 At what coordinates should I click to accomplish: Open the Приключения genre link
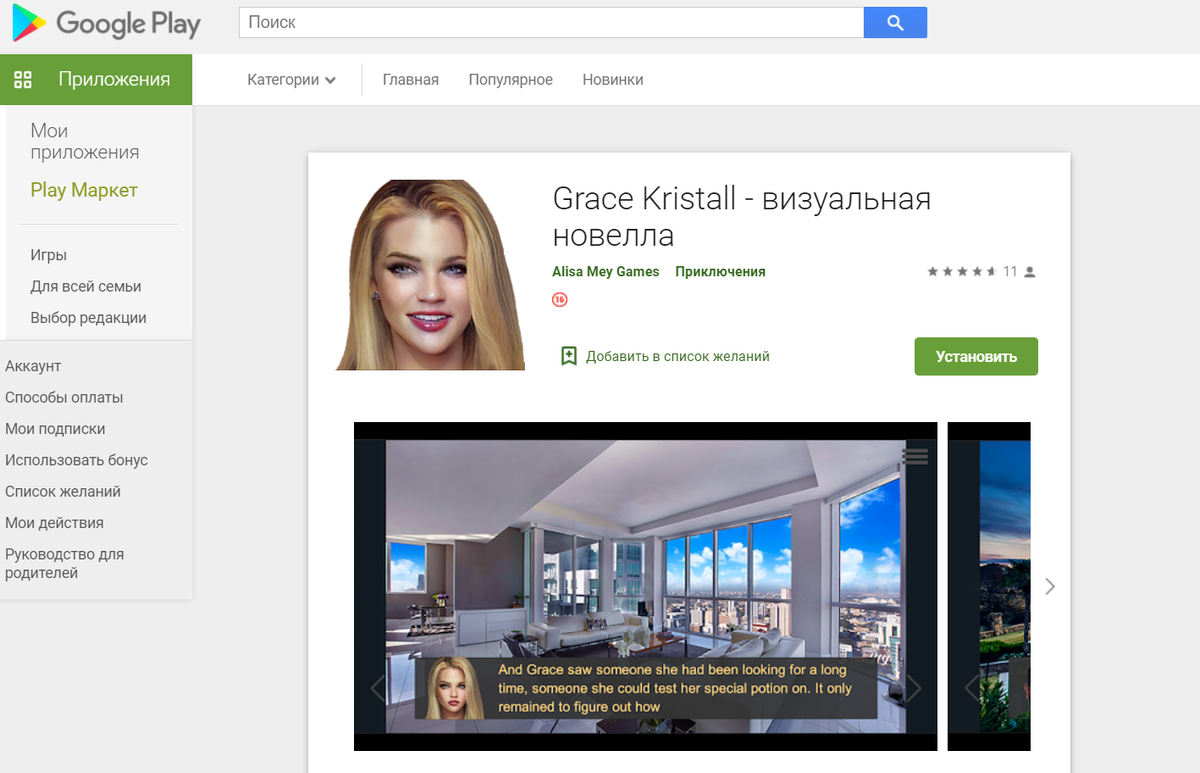point(720,271)
